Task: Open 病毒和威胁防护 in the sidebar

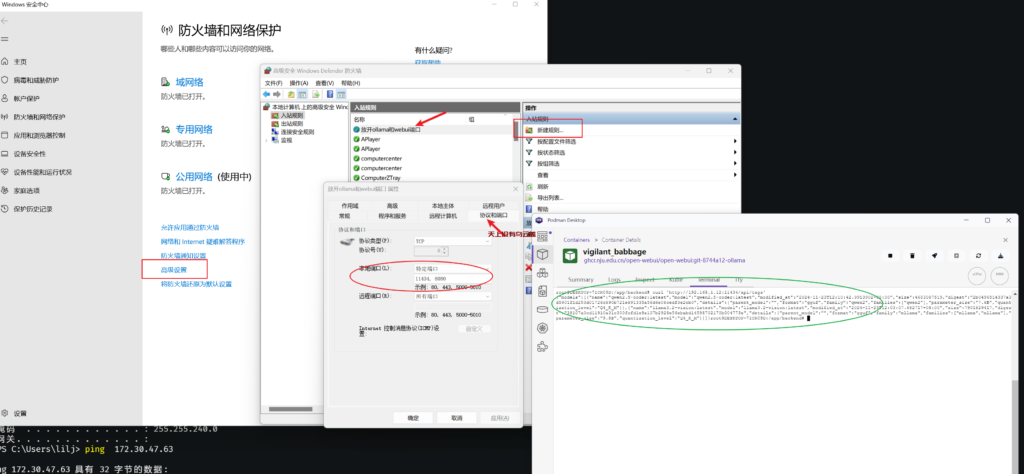Action: coord(36,80)
